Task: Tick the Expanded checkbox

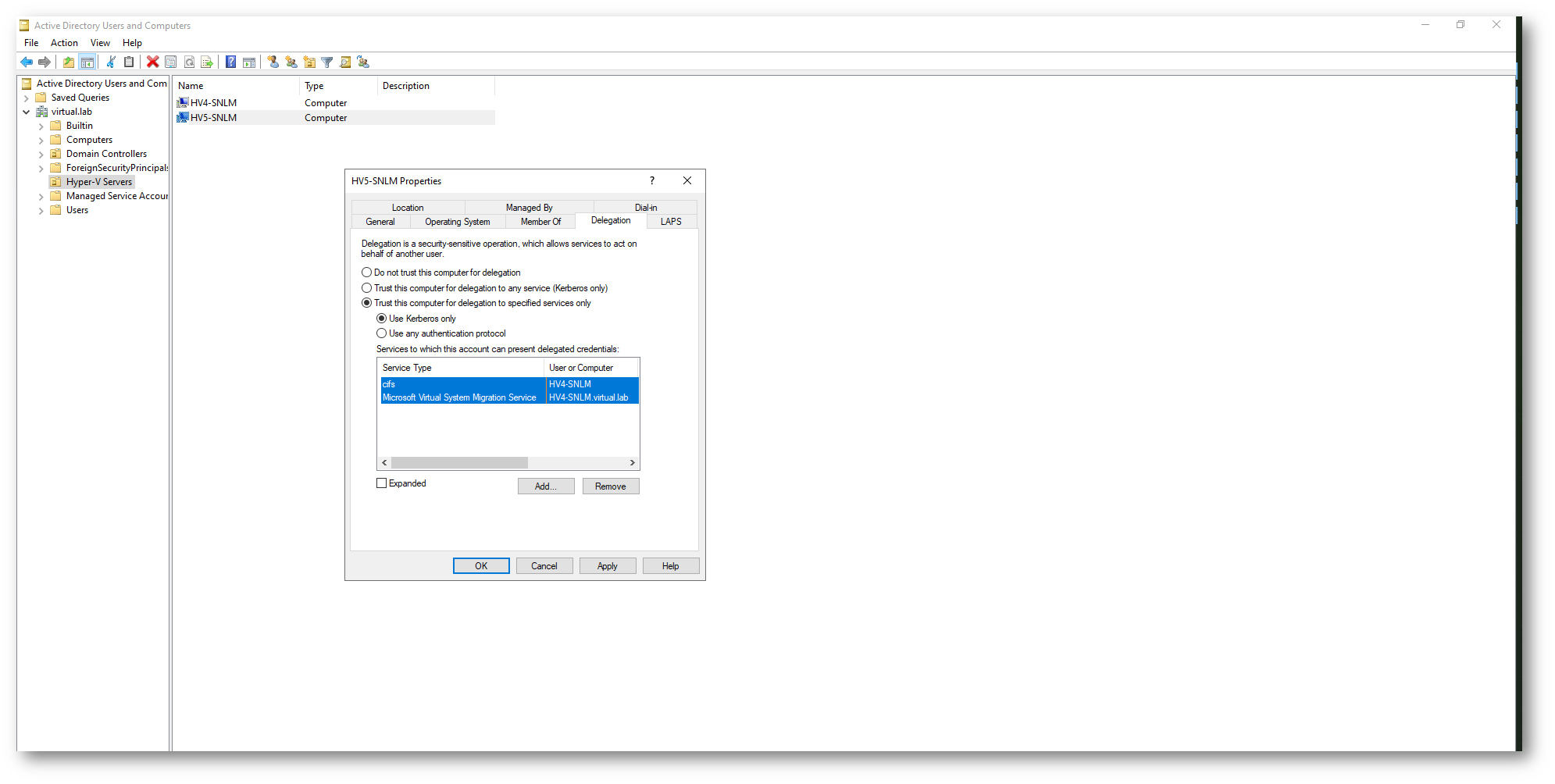Action: (x=382, y=483)
